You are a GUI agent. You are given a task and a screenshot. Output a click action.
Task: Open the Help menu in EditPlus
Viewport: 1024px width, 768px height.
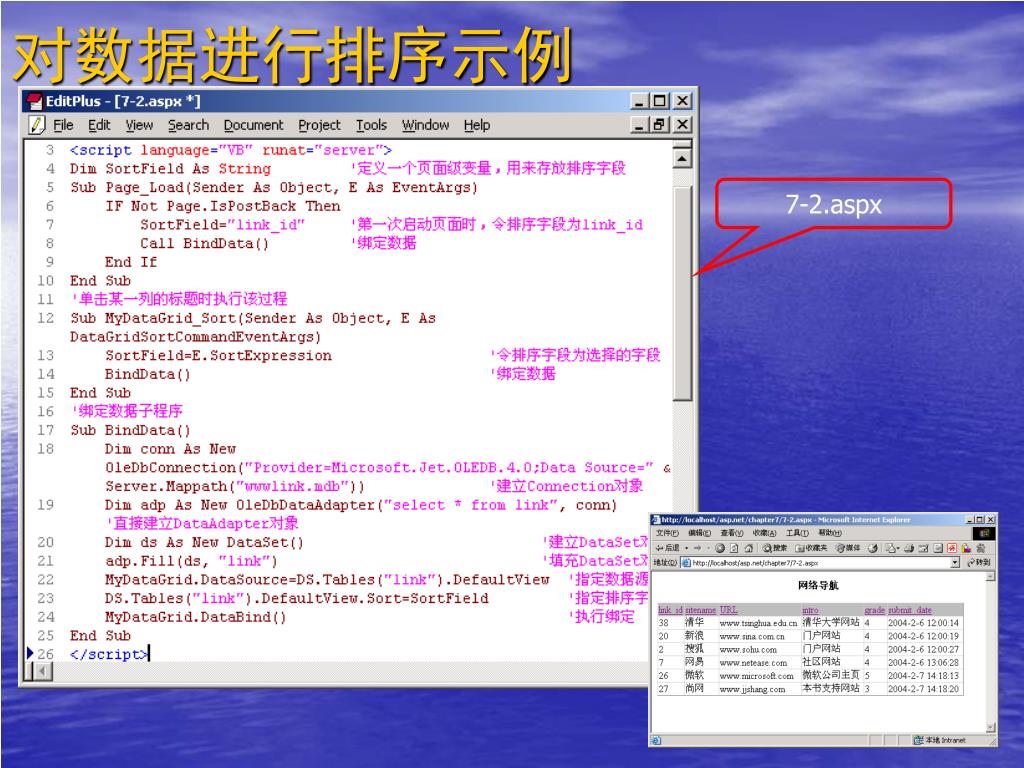[x=477, y=125]
